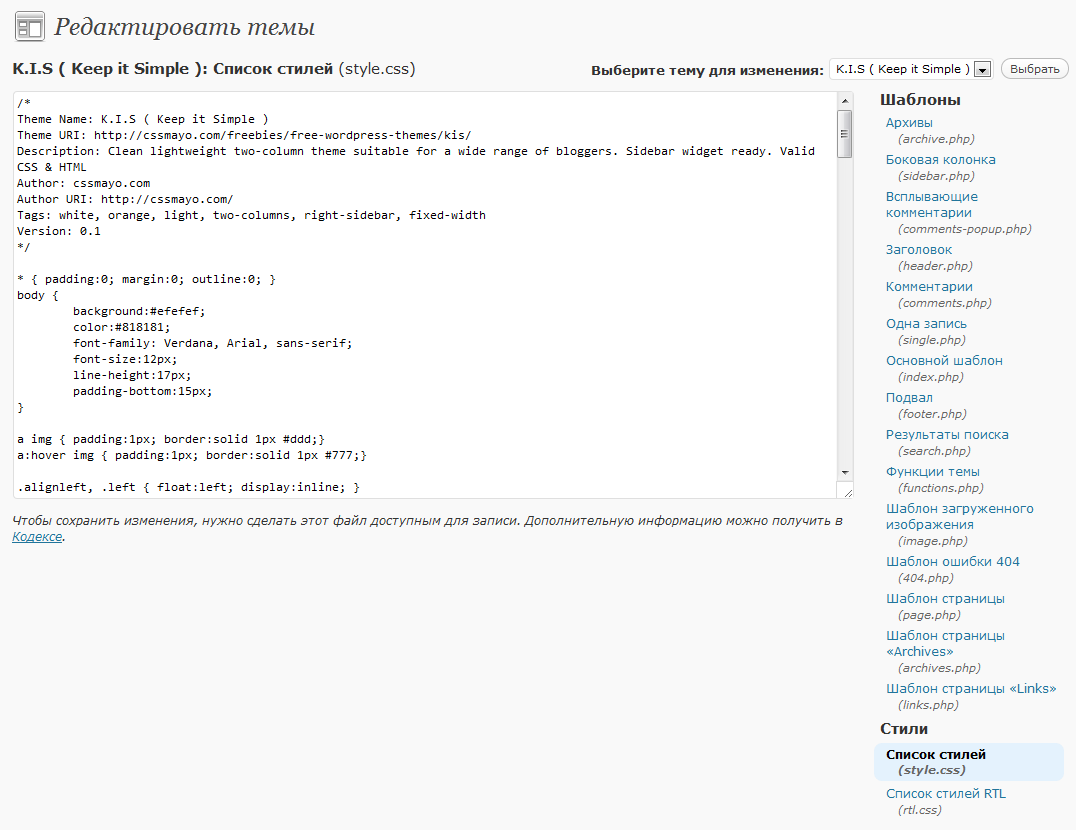This screenshot has width=1076, height=830.
Task: Click inside the style.css code editor
Action: click(x=425, y=295)
